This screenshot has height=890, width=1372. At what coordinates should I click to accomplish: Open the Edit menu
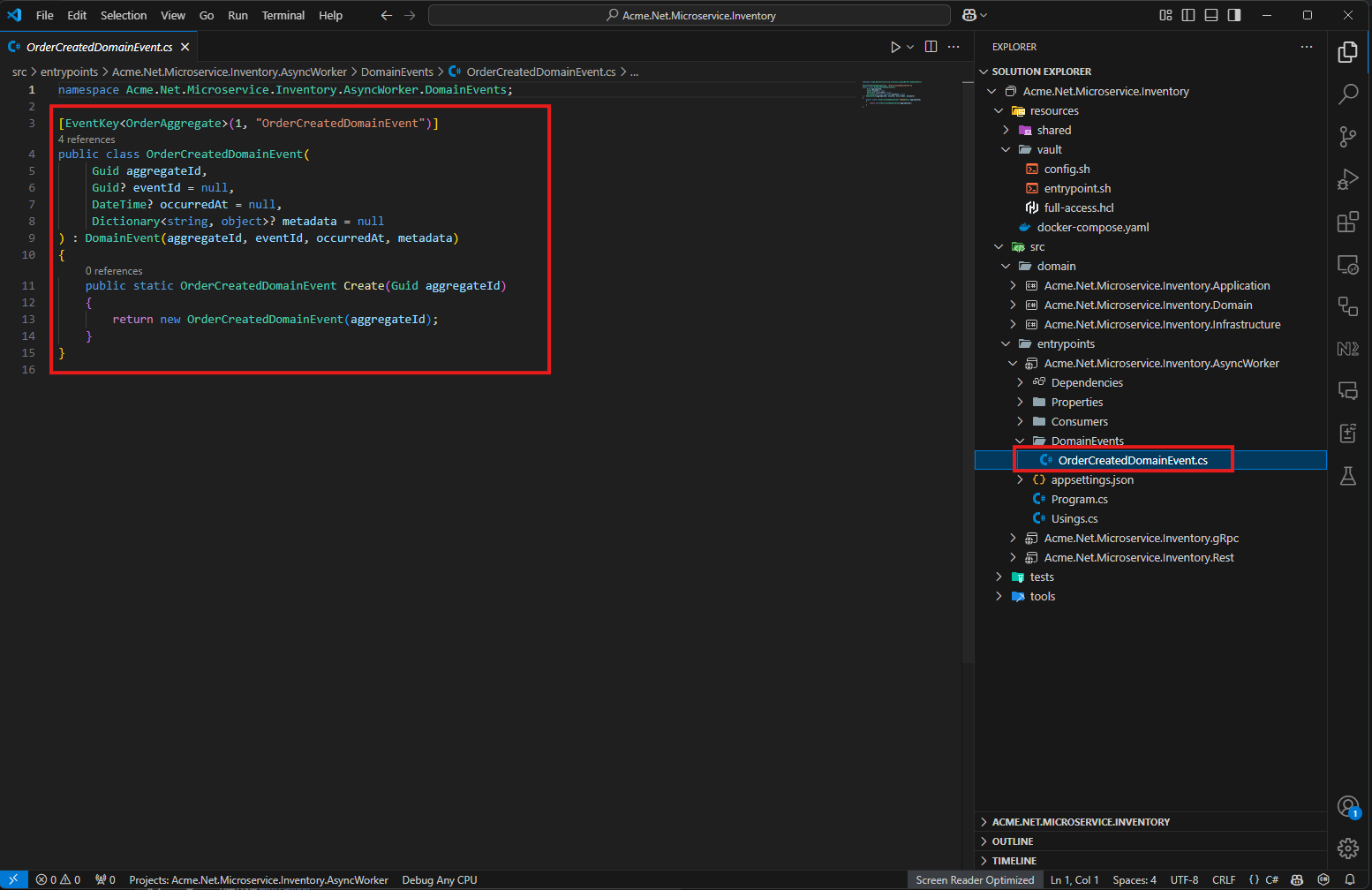tap(77, 15)
